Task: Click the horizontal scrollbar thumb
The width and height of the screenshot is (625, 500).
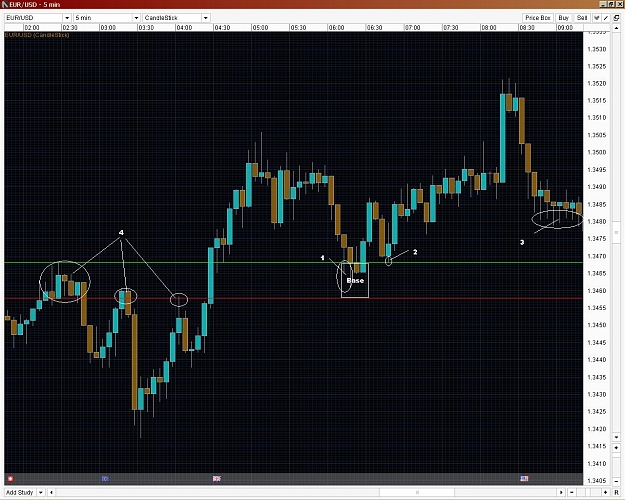Action: [x=417, y=493]
